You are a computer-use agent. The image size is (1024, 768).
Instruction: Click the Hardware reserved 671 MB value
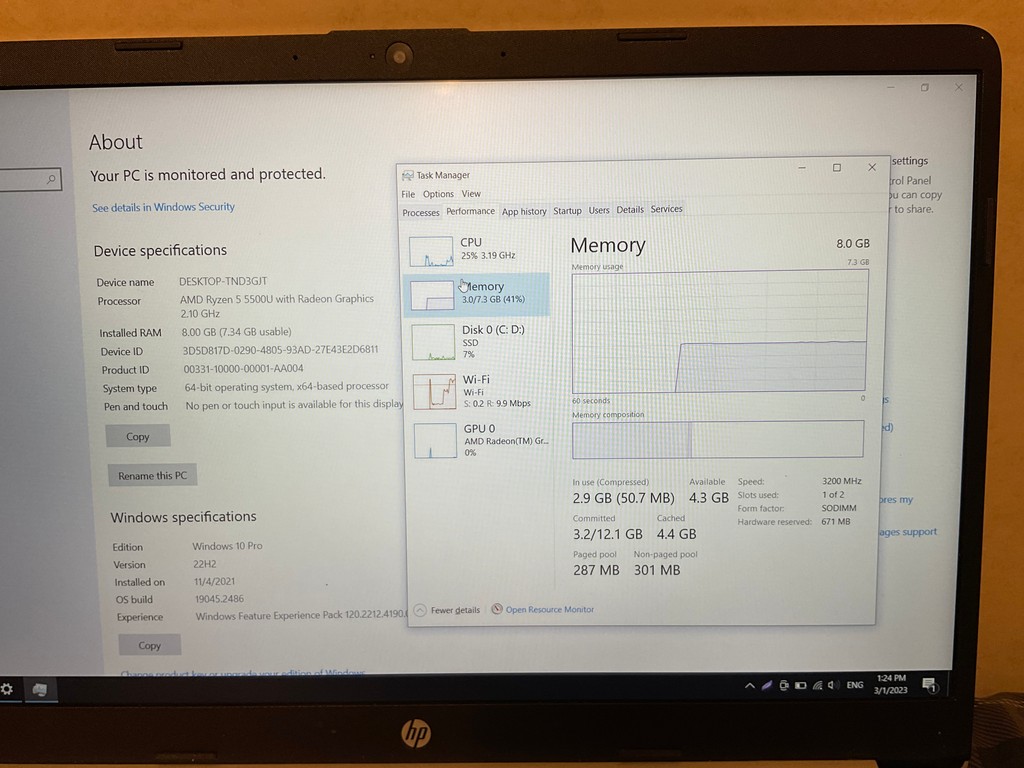(x=836, y=522)
